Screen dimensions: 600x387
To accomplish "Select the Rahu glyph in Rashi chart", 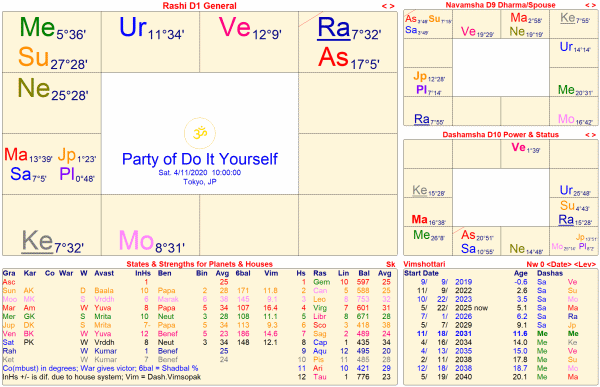I will pyautogui.click(x=334, y=28).
